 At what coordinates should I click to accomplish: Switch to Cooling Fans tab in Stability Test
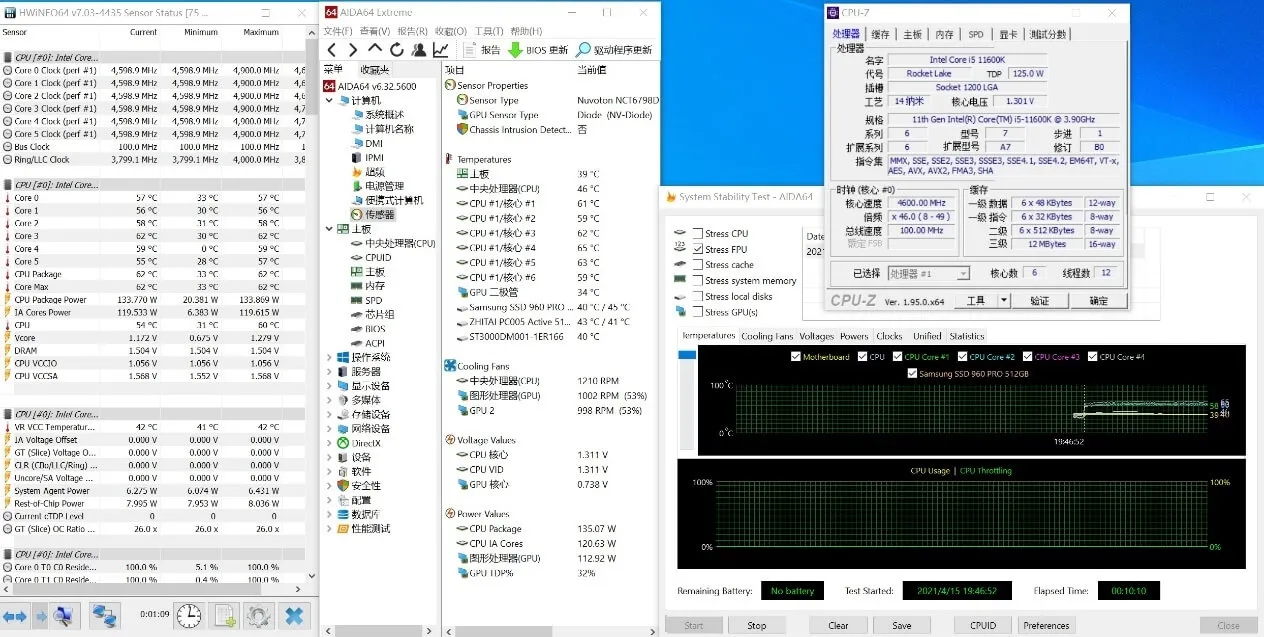click(x=767, y=336)
